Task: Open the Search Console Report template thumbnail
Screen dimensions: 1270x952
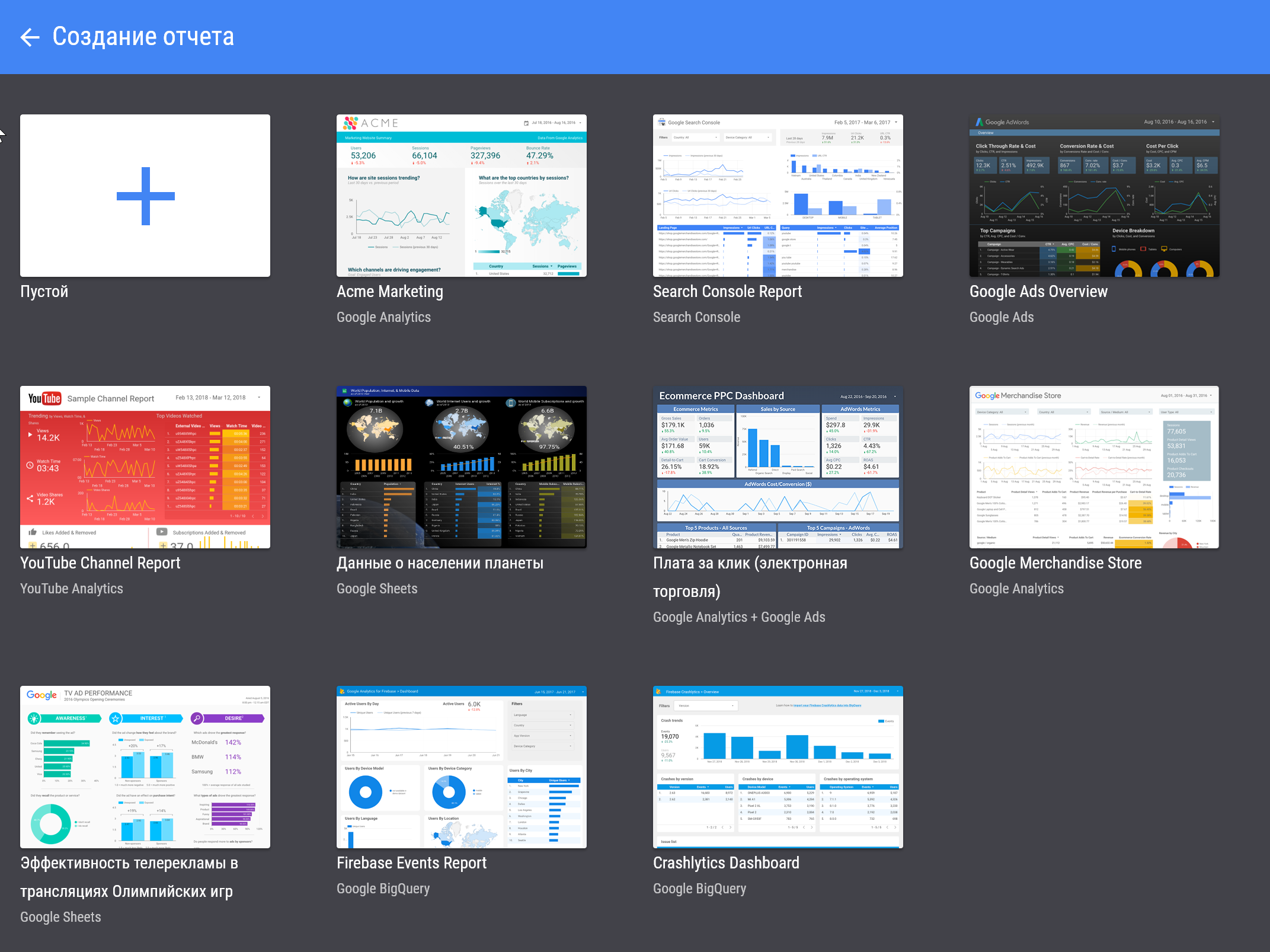Action: (x=778, y=196)
